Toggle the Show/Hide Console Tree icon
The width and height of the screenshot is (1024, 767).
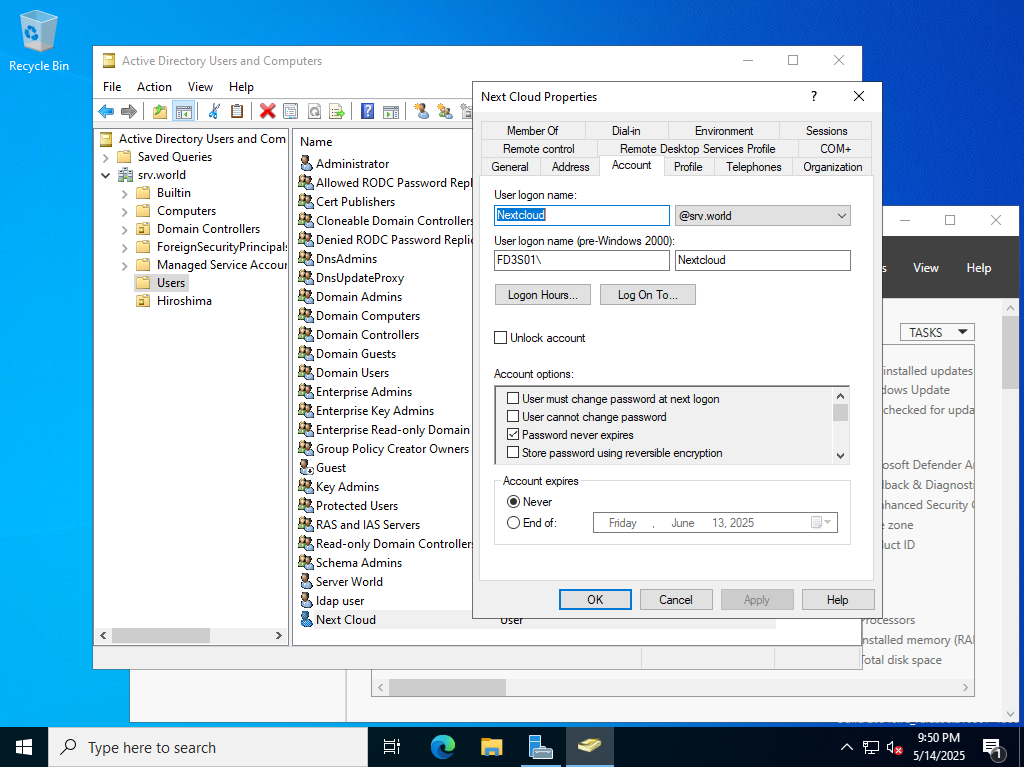pos(184,112)
